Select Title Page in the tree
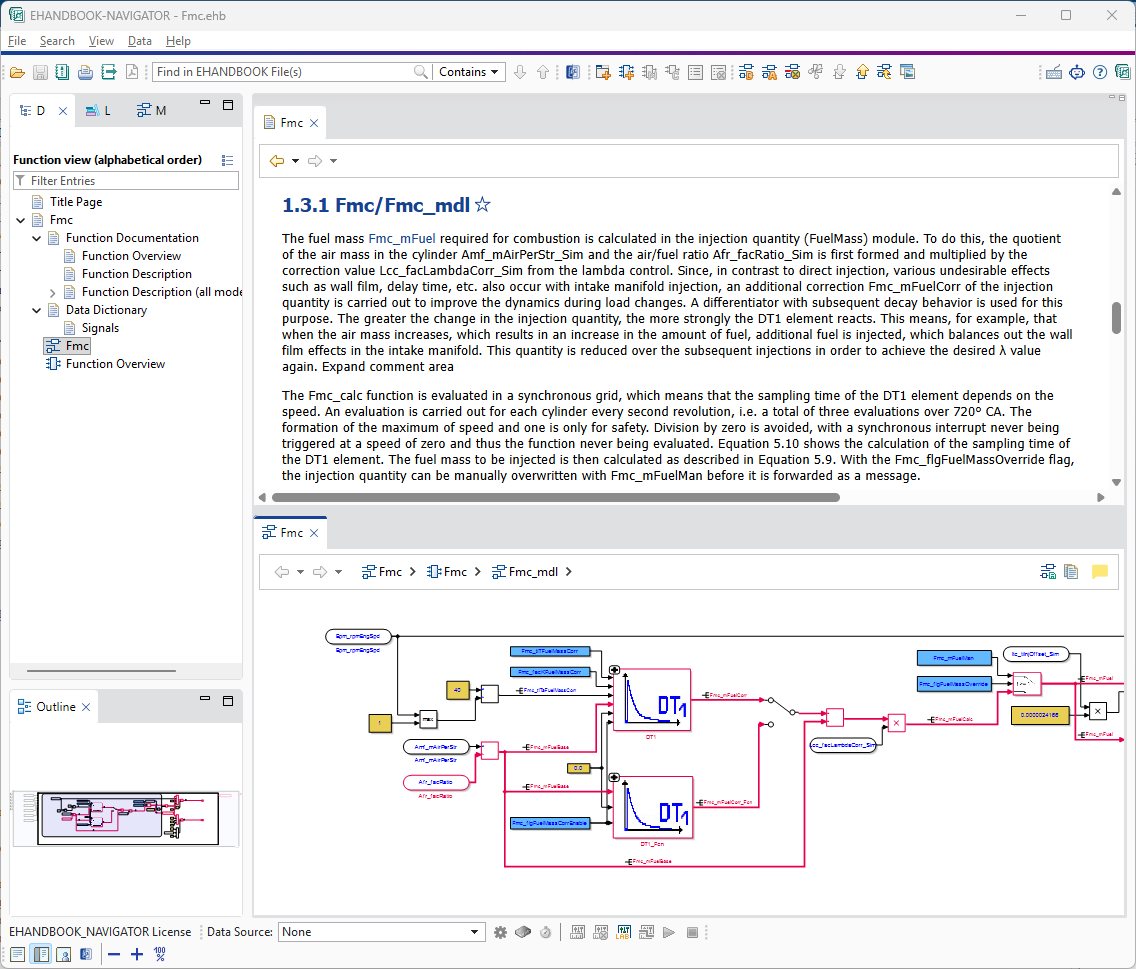The width and height of the screenshot is (1136, 969). tap(76, 202)
